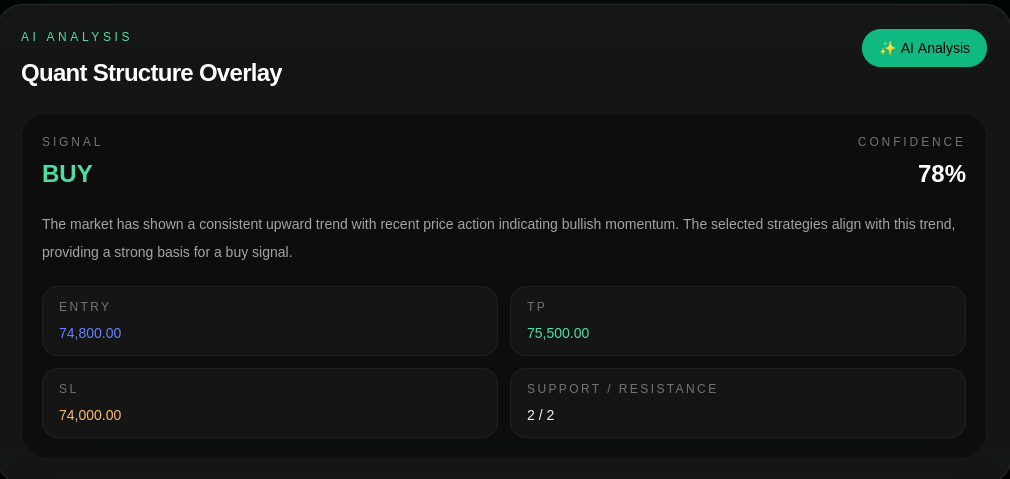Image resolution: width=1010 pixels, height=479 pixels.
Task: Click the CONFIDENCE label
Action: coord(911,142)
